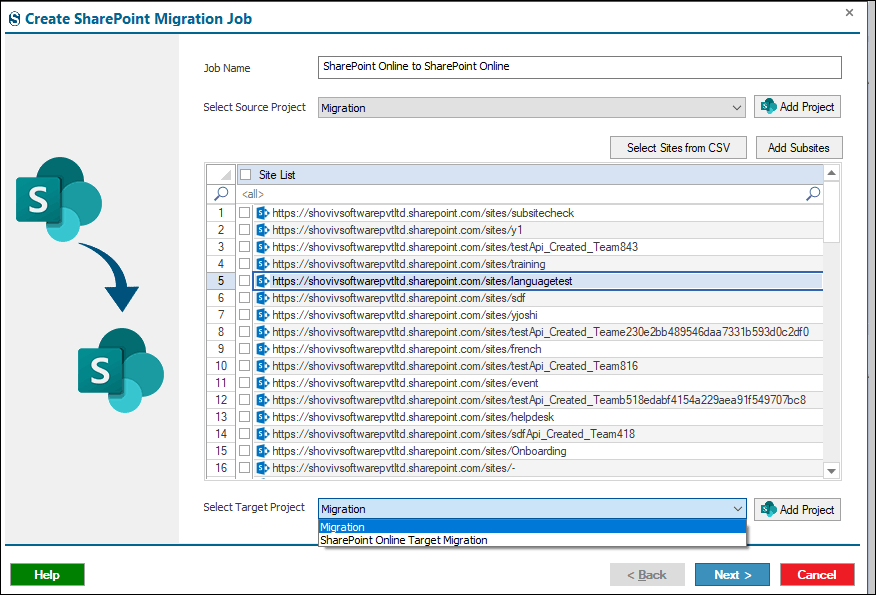This screenshot has height=595, width=876.
Task: Click the site icon beside sites/sdf
Action: pos(263,298)
